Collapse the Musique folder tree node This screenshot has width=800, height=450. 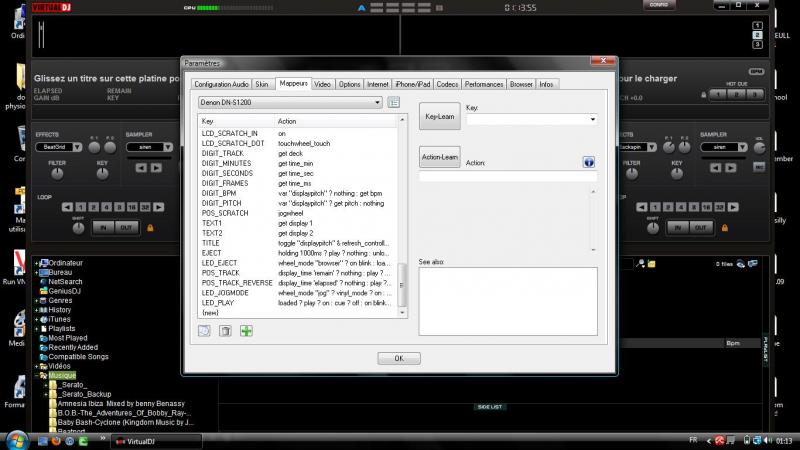click(x=37, y=376)
